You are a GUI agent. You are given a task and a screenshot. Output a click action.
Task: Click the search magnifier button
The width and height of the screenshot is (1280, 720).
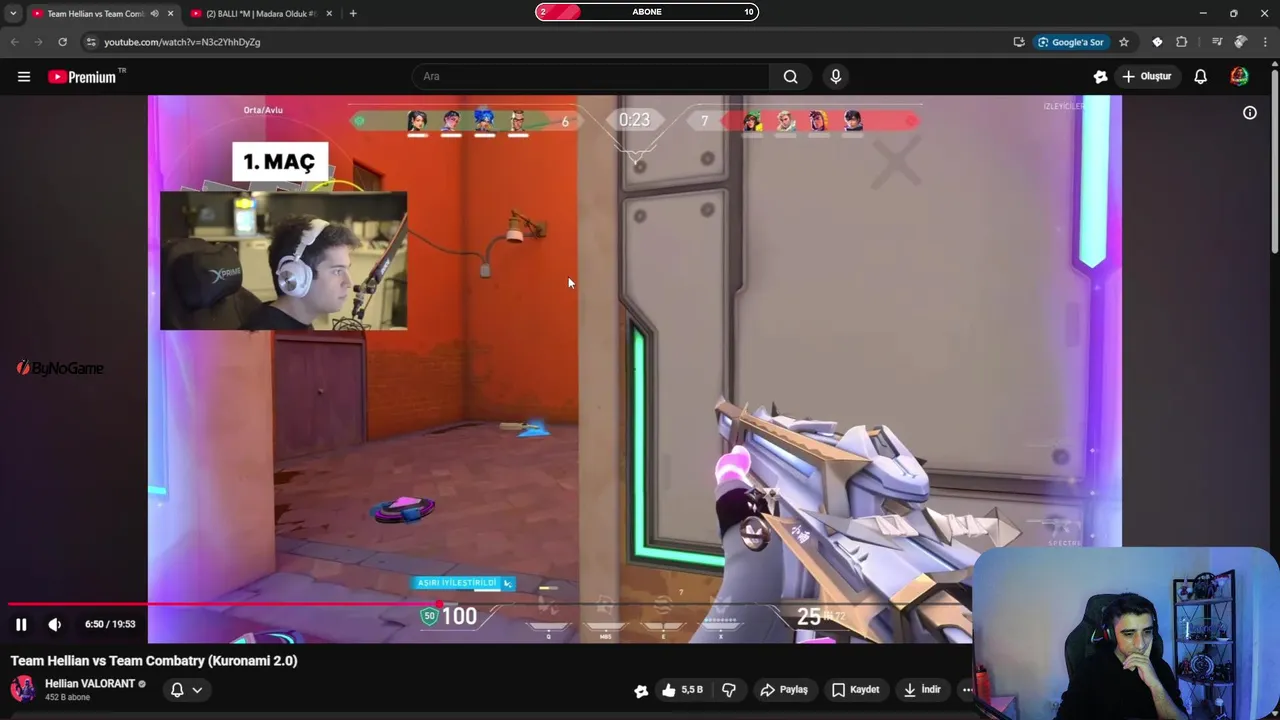(790, 76)
